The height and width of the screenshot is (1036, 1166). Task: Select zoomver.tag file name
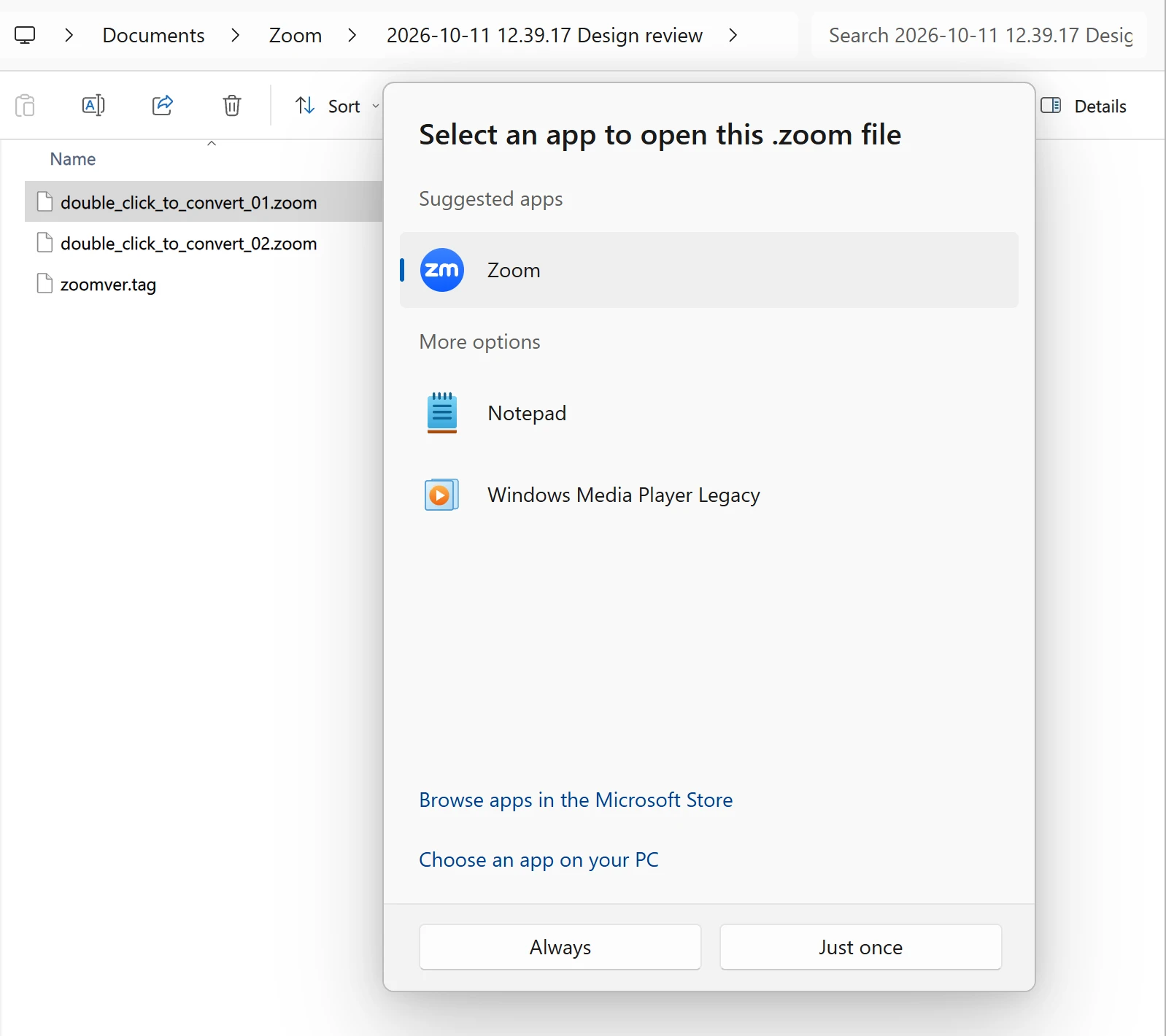[108, 285]
